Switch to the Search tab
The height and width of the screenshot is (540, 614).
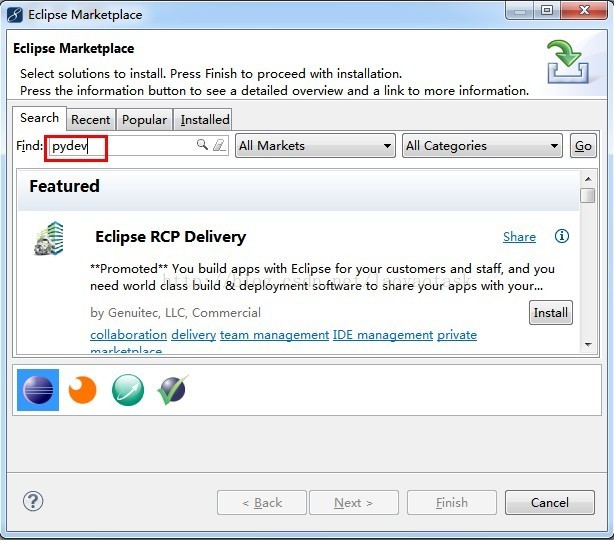click(x=39, y=118)
